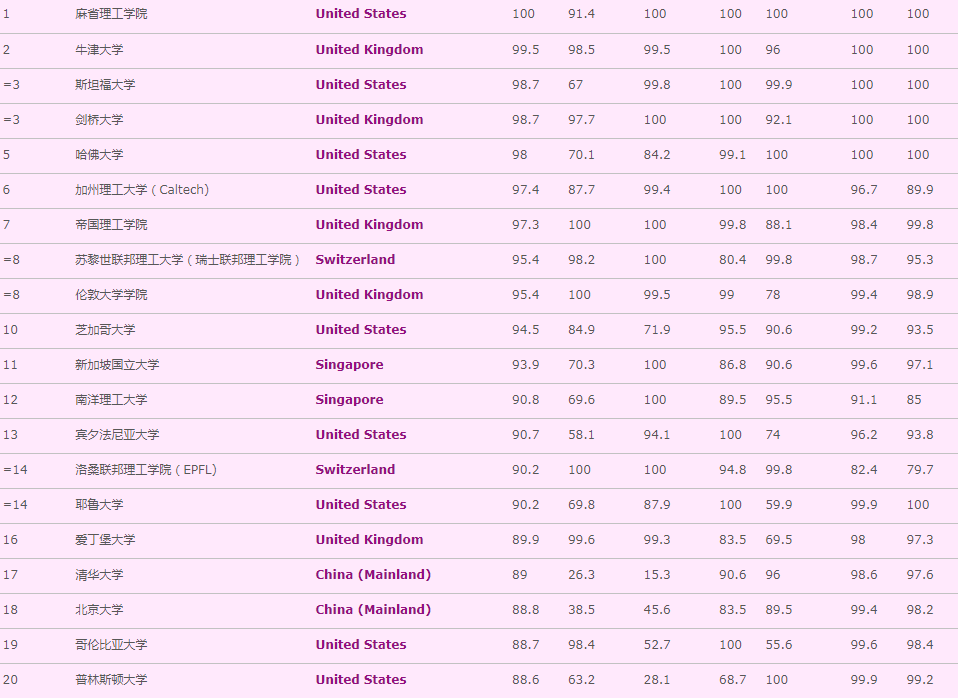Click score 84.2 in the 哈佛大学 row

(657, 154)
